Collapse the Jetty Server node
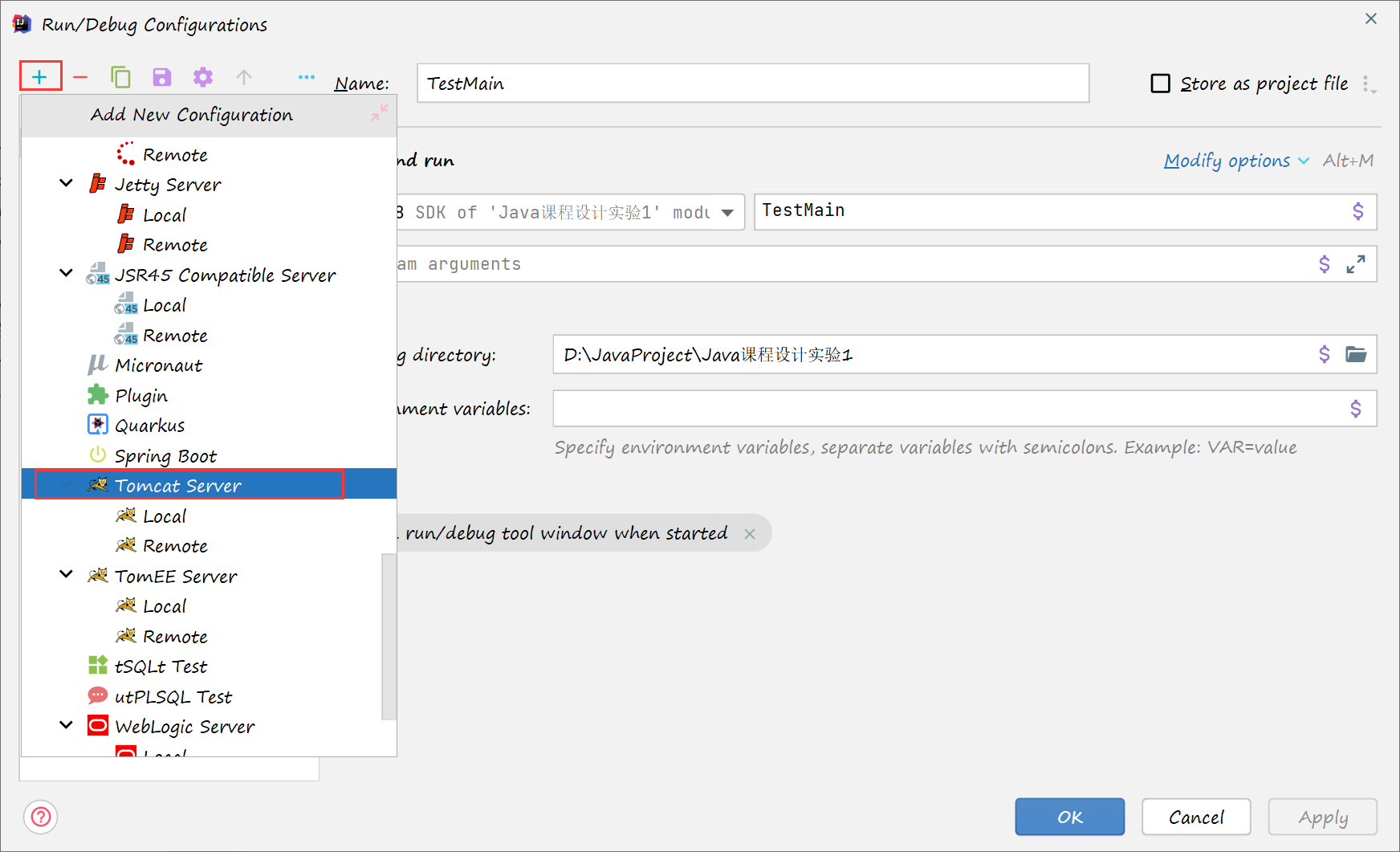The image size is (1400, 852). (67, 184)
